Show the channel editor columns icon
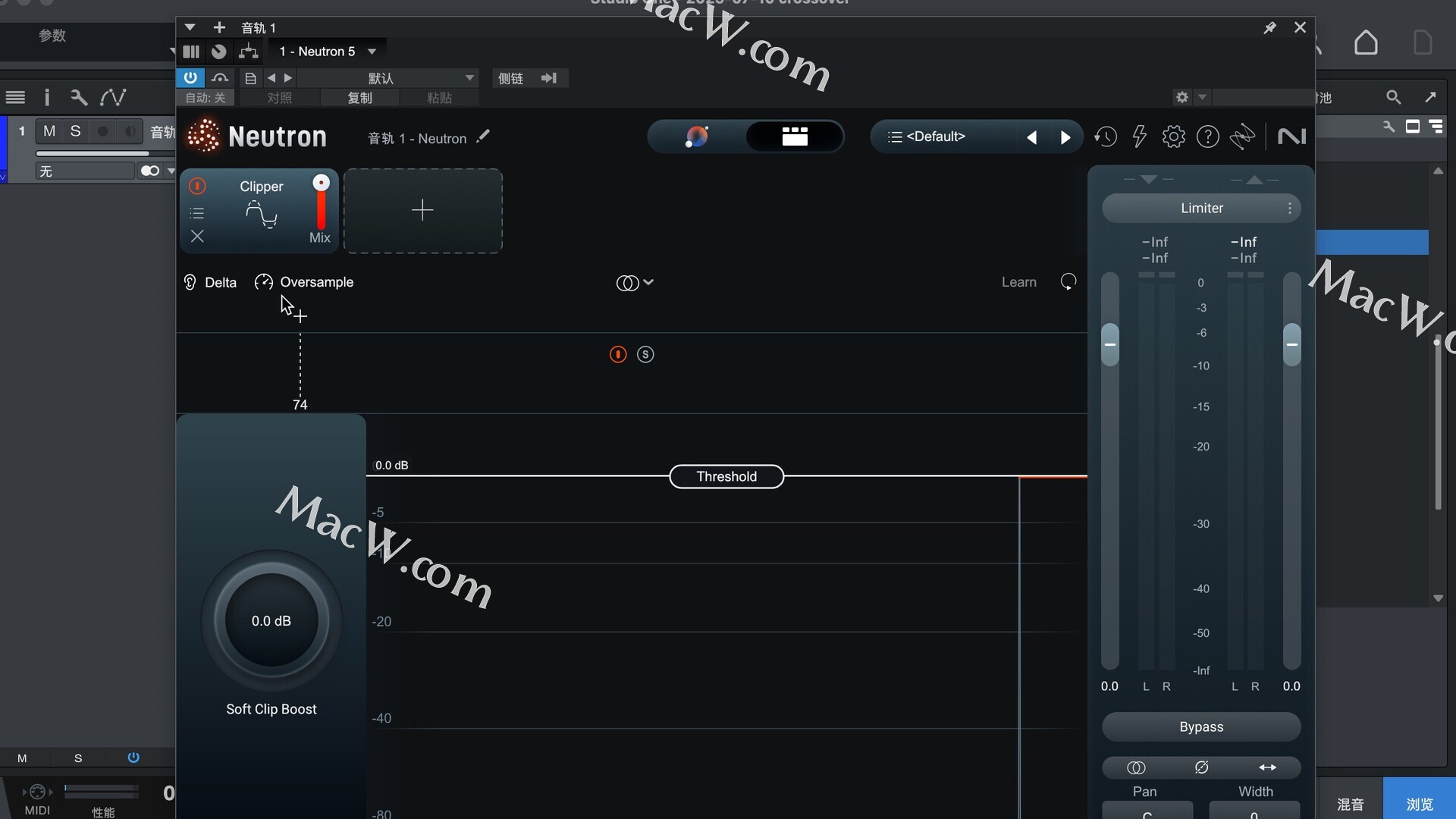1456x819 pixels. 191,52
